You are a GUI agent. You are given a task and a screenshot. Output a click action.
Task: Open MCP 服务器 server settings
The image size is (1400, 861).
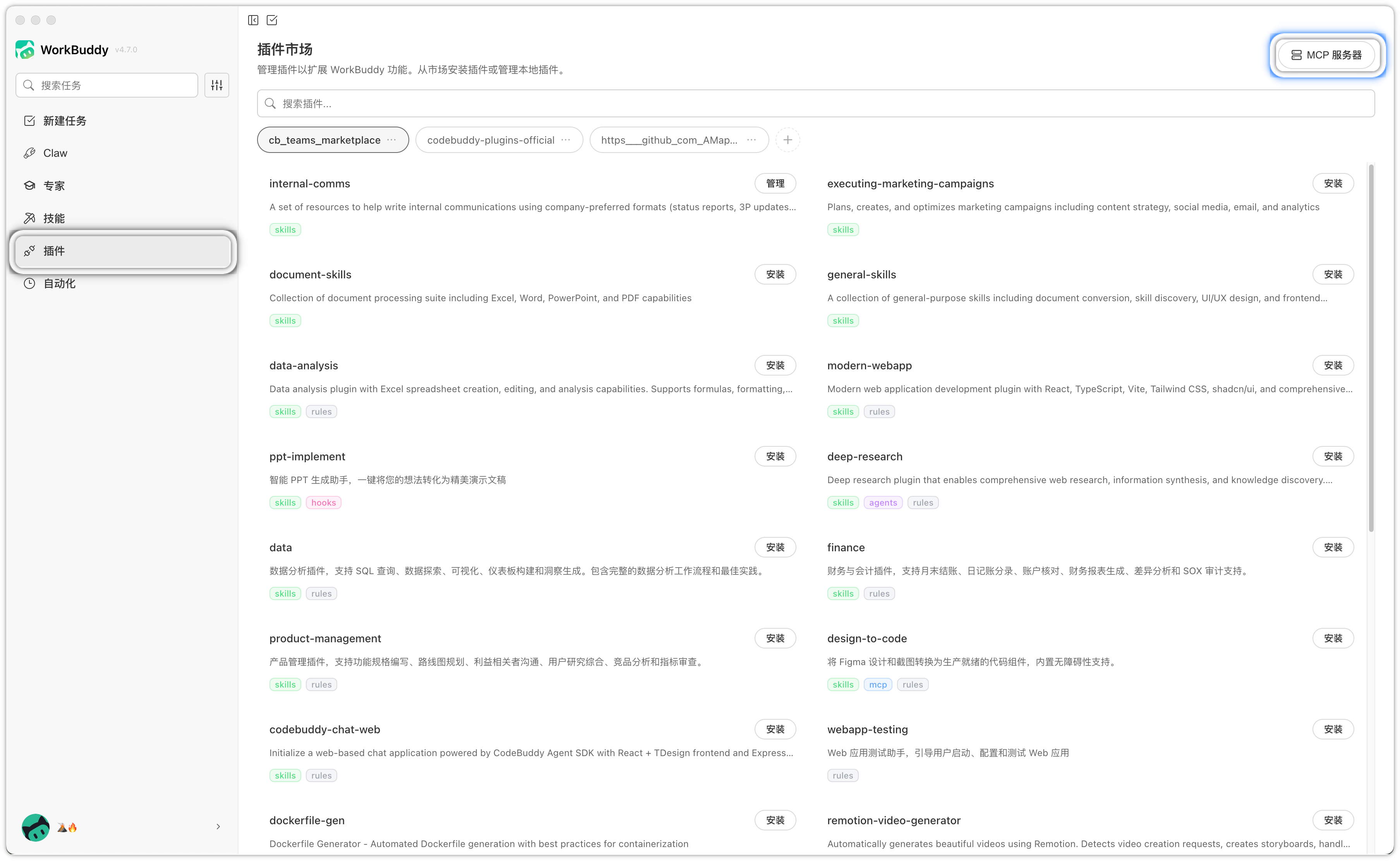point(1326,55)
